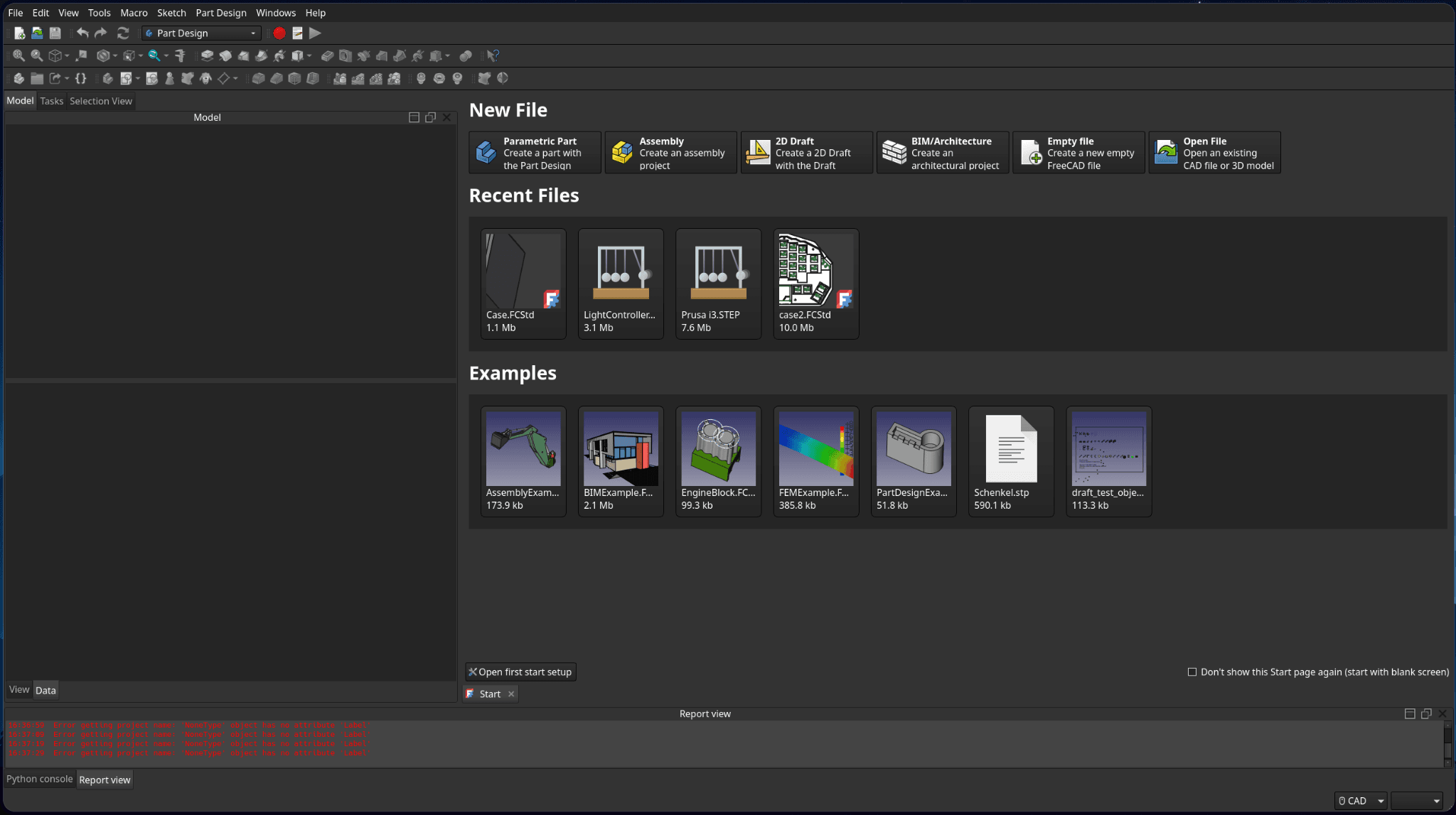1456x815 pixels.
Task: Open the macros dialog icon
Action: (297, 33)
